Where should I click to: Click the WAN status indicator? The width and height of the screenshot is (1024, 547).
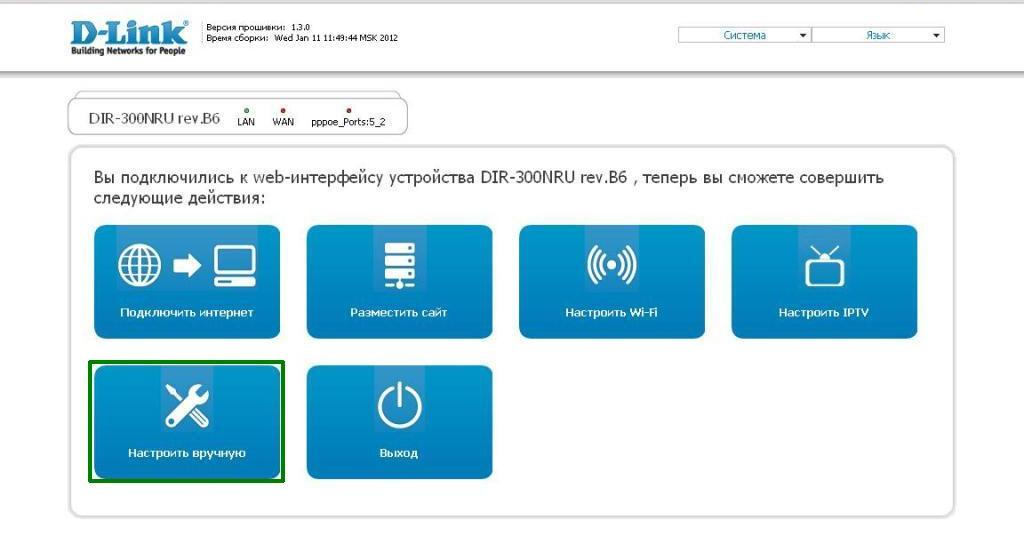[283, 117]
